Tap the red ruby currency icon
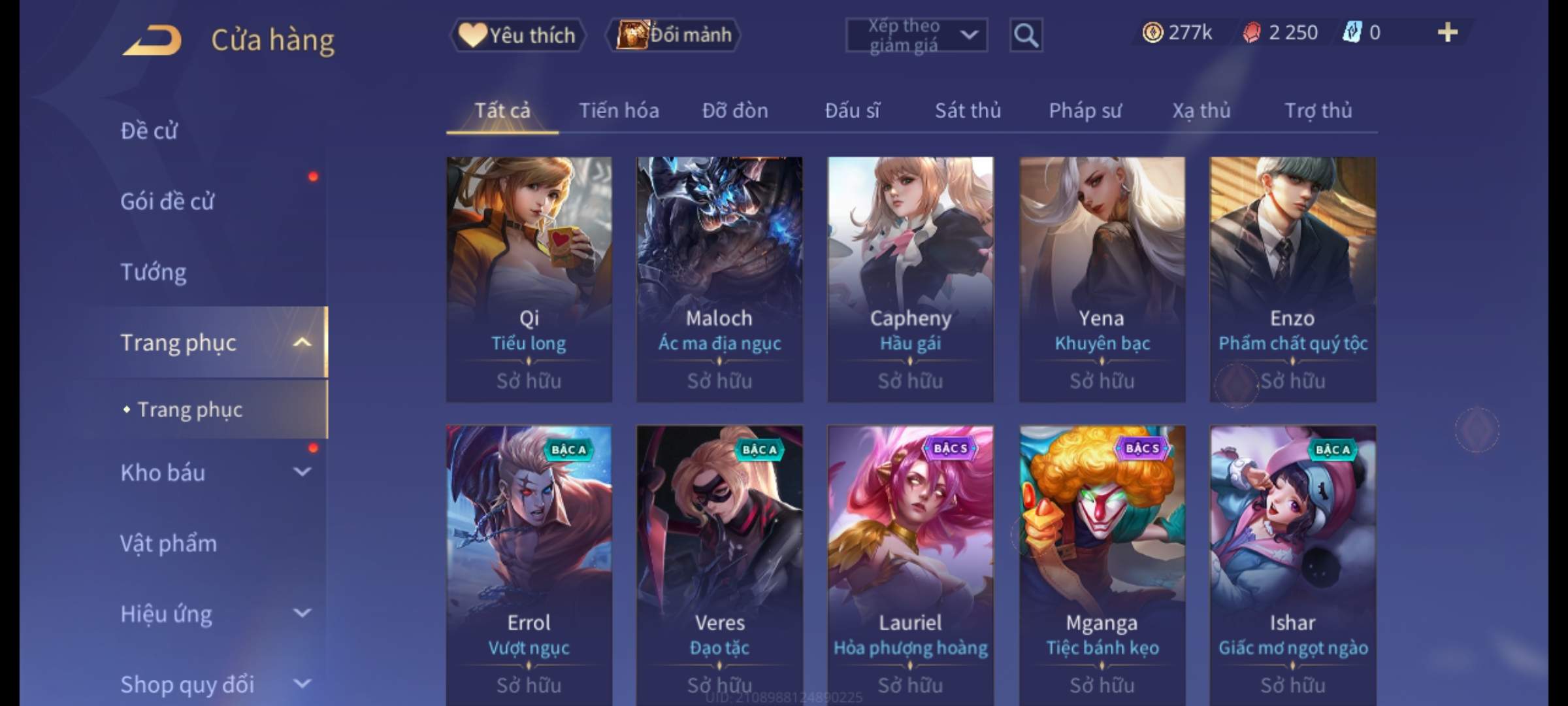 coord(1252,33)
